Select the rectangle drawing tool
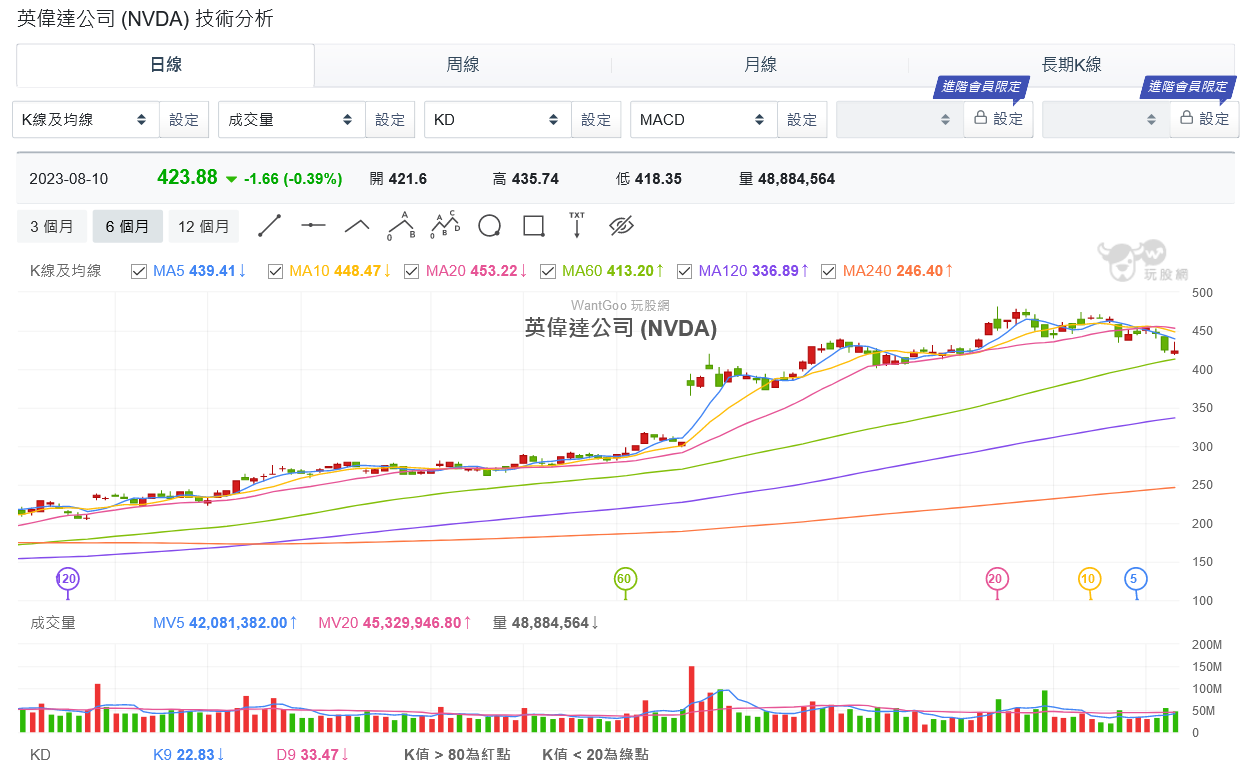The image size is (1240, 760). pos(533,226)
